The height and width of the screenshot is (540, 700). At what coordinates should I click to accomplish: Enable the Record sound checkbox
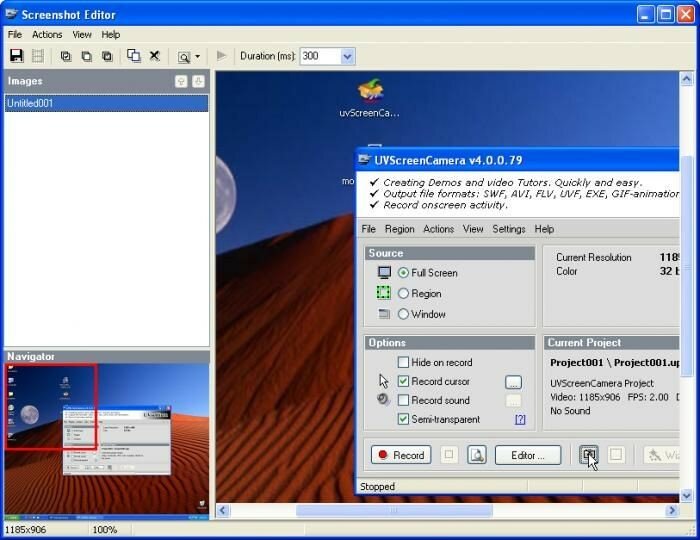[403, 400]
